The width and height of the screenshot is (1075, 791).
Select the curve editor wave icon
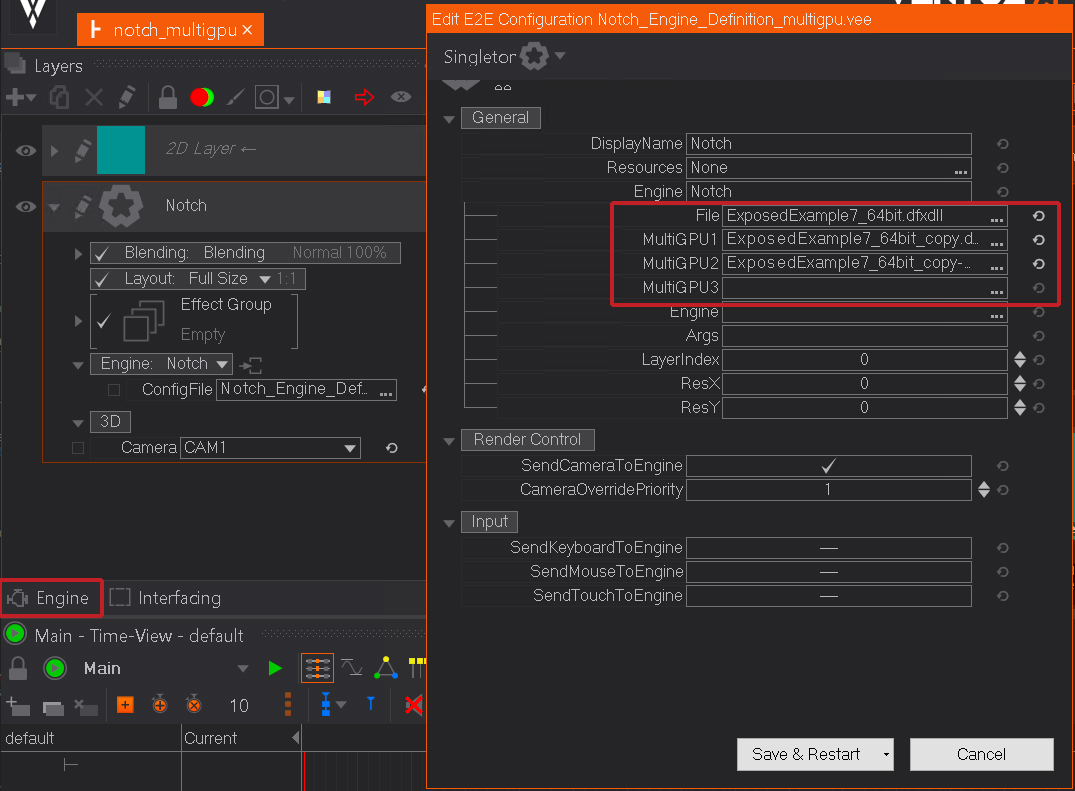(x=351, y=667)
